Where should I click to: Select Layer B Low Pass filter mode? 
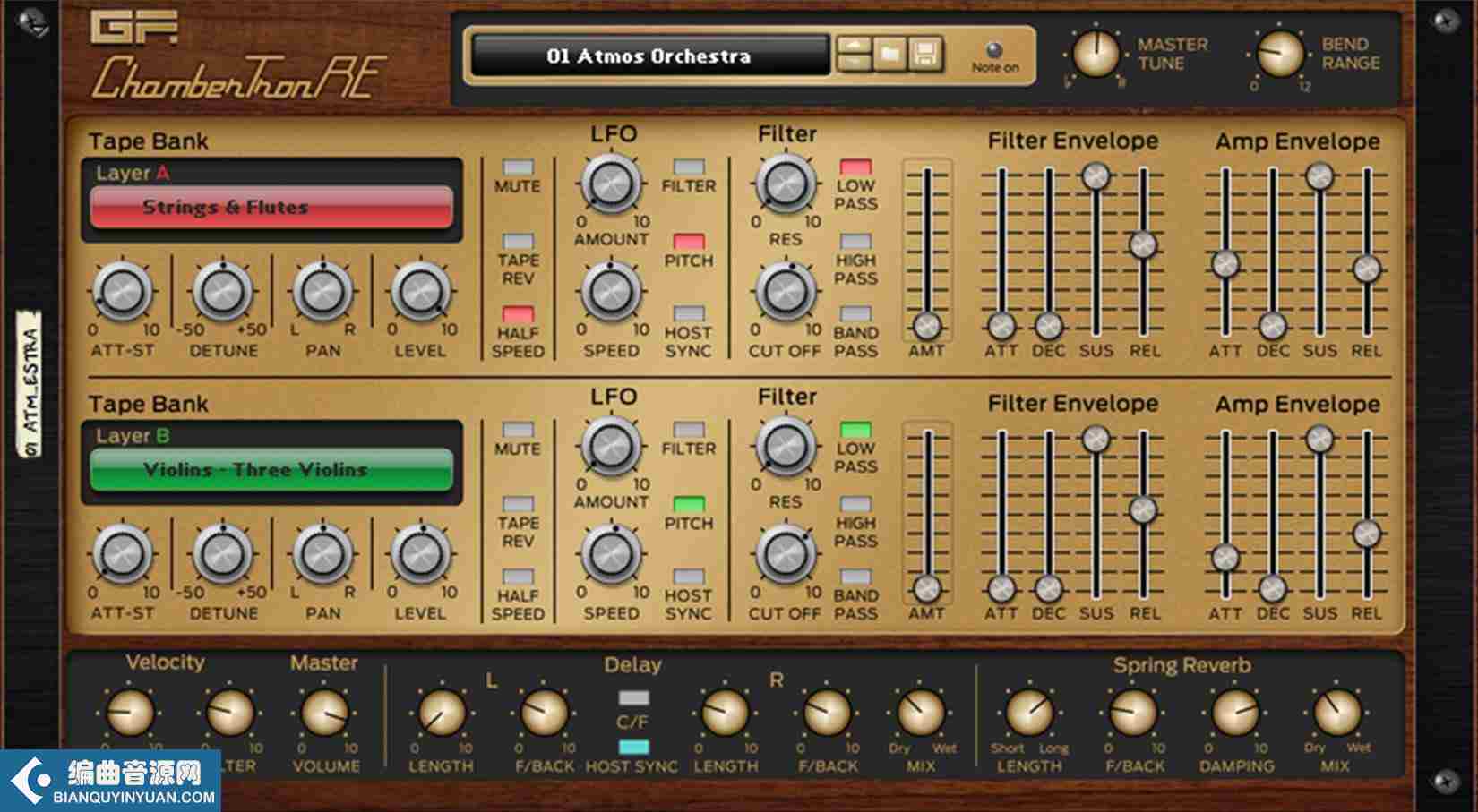tap(855, 430)
